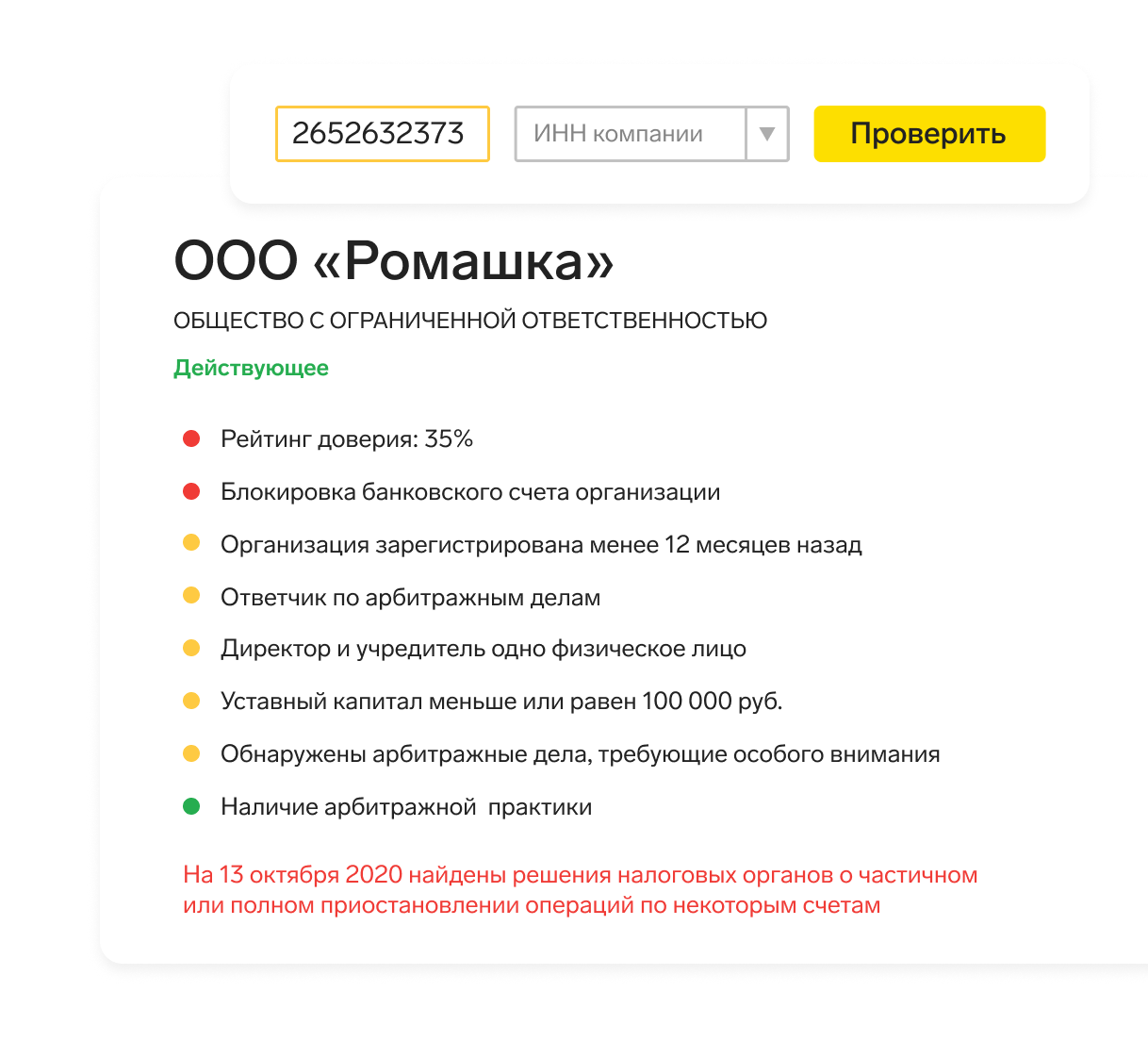Image resolution: width=1148 pixels, height=1041 pixels.
Task: Click the ООО «Ромашка» company title
Action: tap(394, 261)
